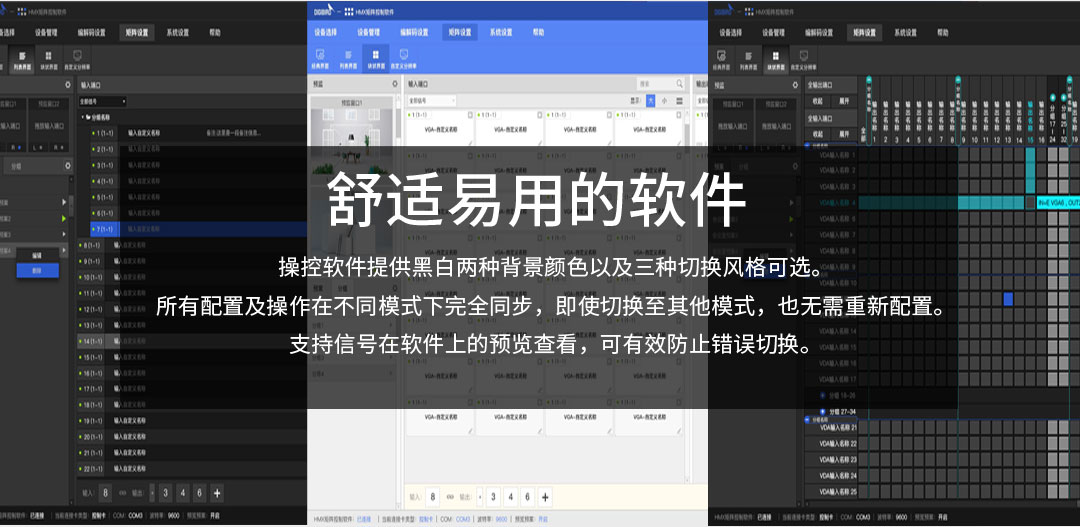The height and width of the screenshot is (527, 1080).
Task: Open 全部信号 dropdown in light middle window
Action: click(x=432, y=101)
